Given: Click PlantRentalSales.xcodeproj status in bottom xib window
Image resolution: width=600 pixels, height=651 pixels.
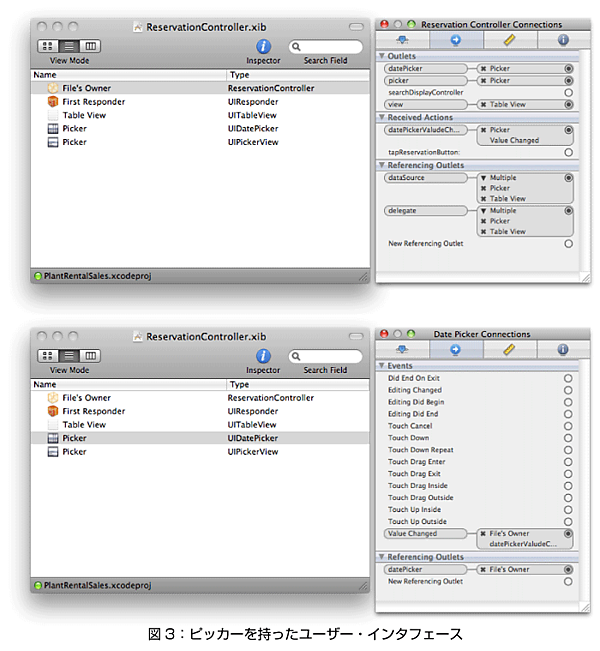Looking at the screenshot, I should [93, 585].
